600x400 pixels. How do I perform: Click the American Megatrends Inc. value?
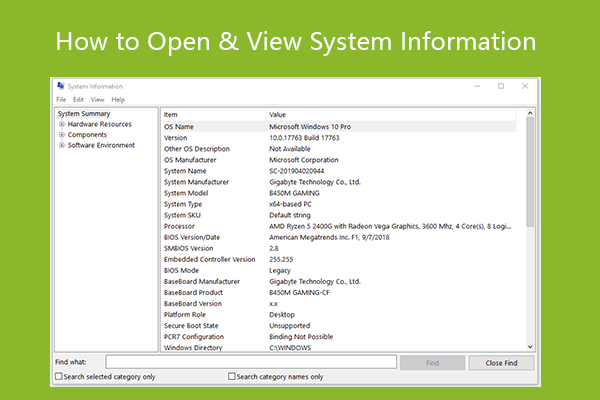(x=329, y=237)
